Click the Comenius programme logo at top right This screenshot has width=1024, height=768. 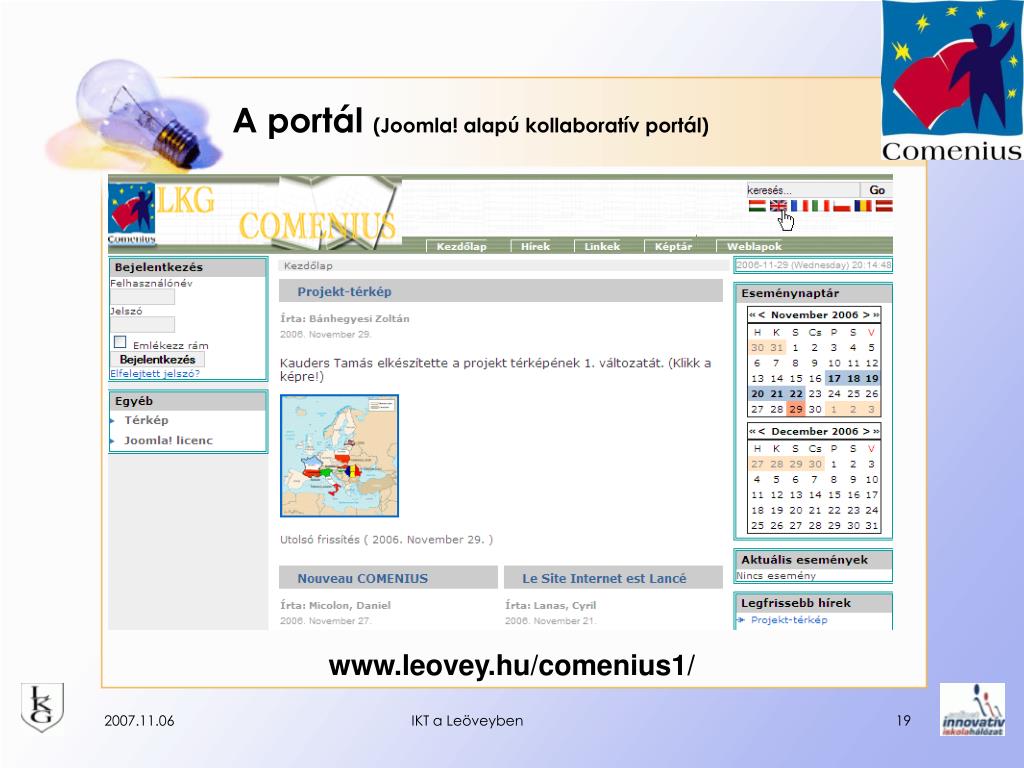click(952, 81)
